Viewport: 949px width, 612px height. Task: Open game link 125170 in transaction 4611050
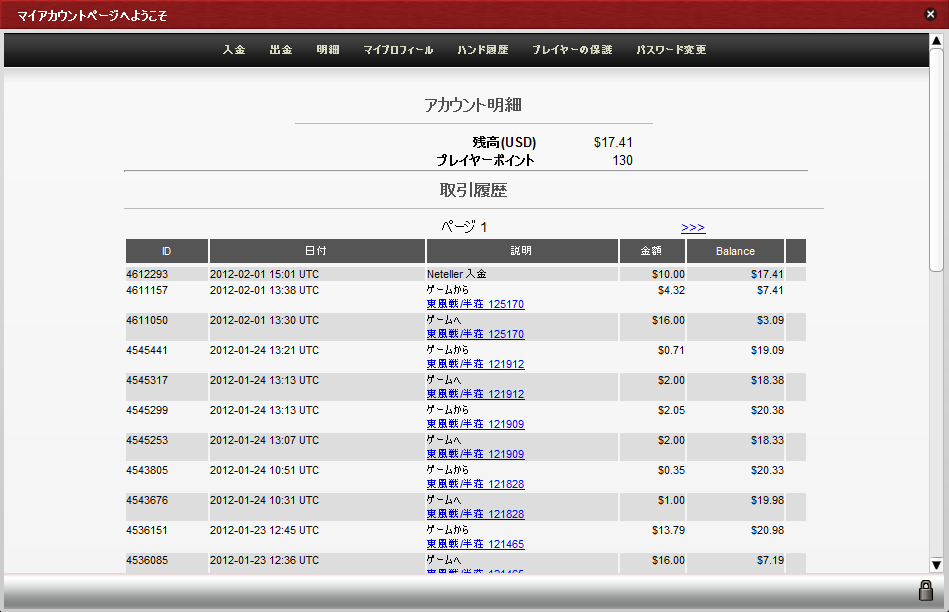(475, 334)
